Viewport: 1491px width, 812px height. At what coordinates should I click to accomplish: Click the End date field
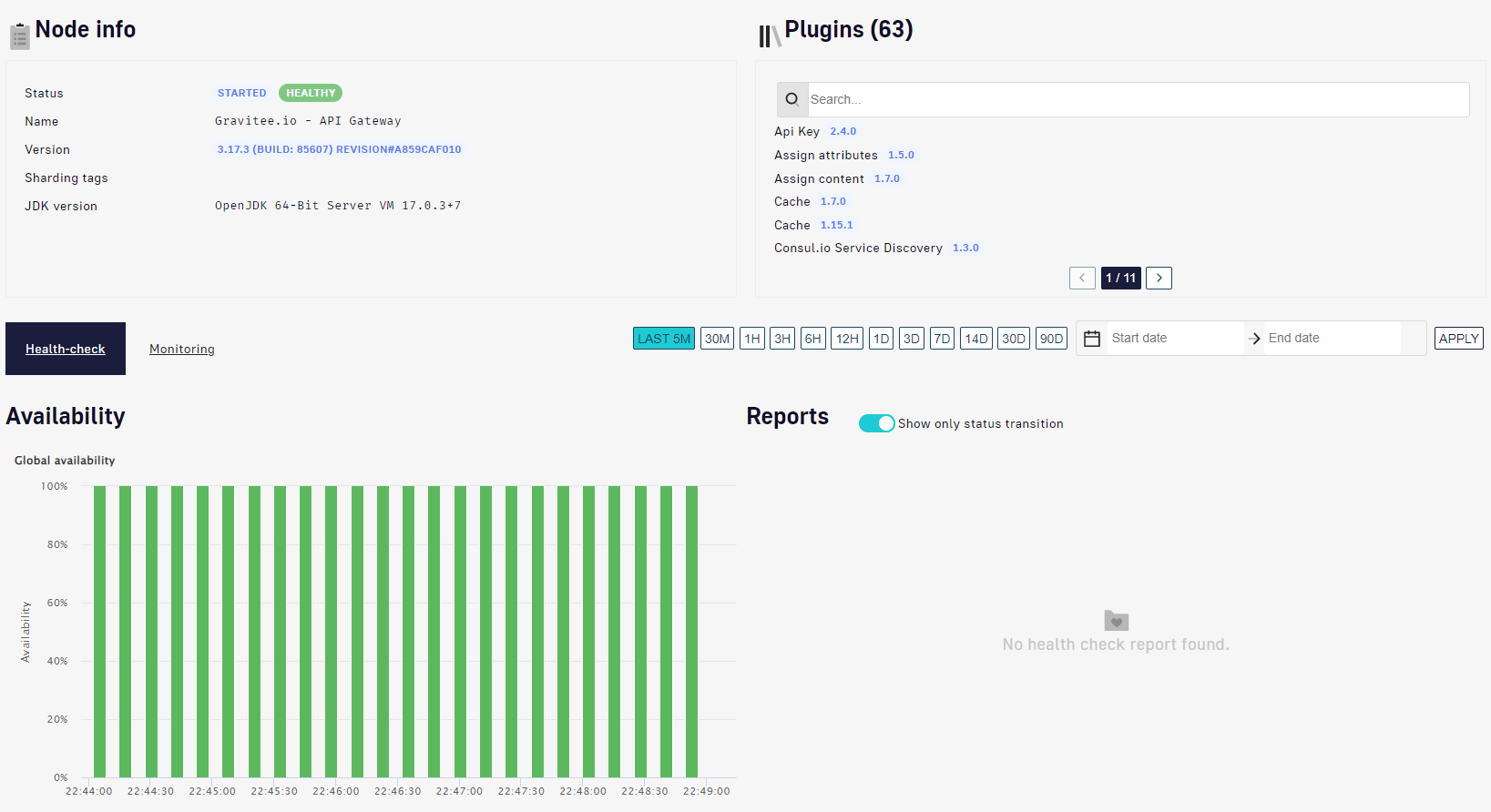[x=1333, y=338]
